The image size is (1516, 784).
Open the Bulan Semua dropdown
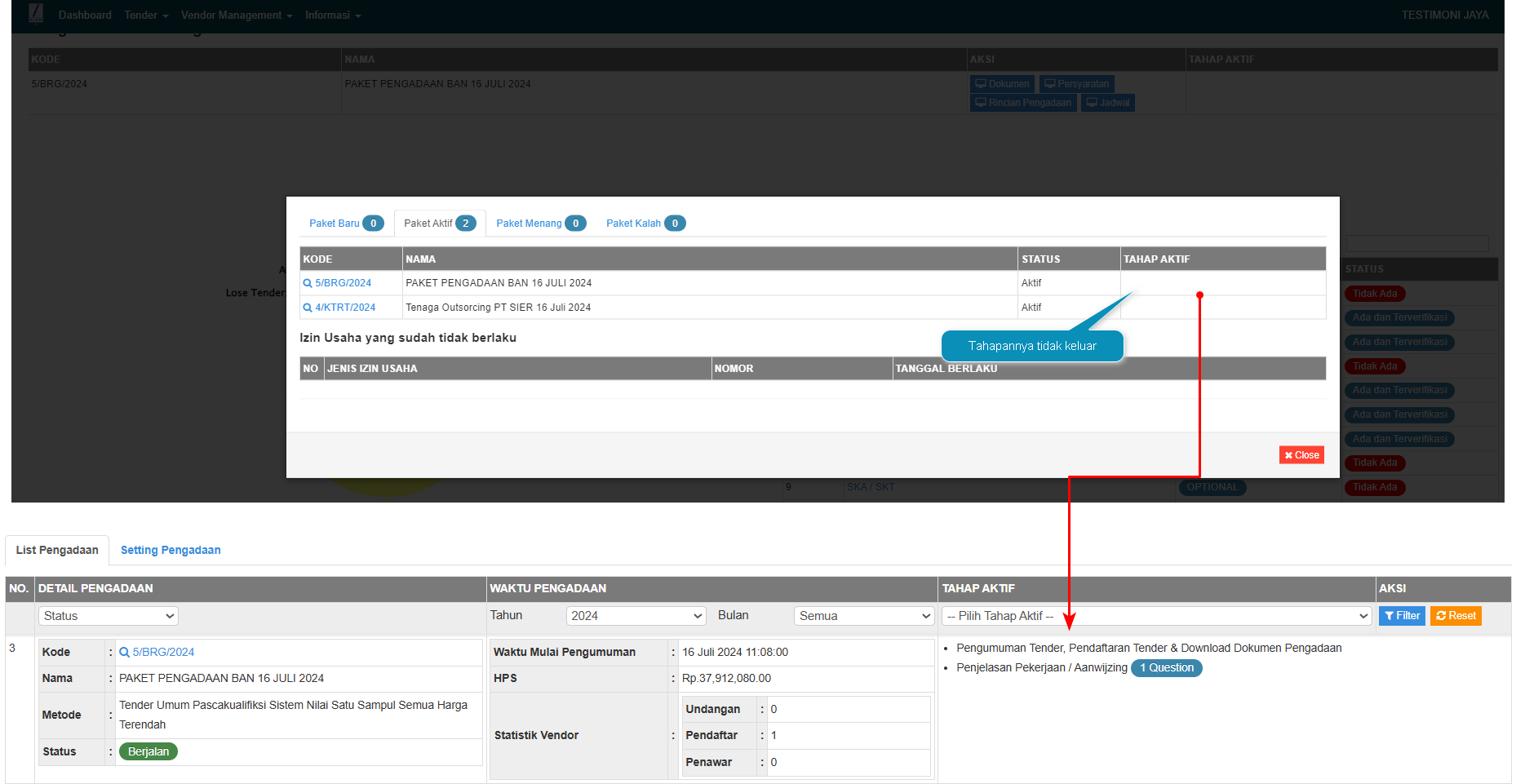863,616
